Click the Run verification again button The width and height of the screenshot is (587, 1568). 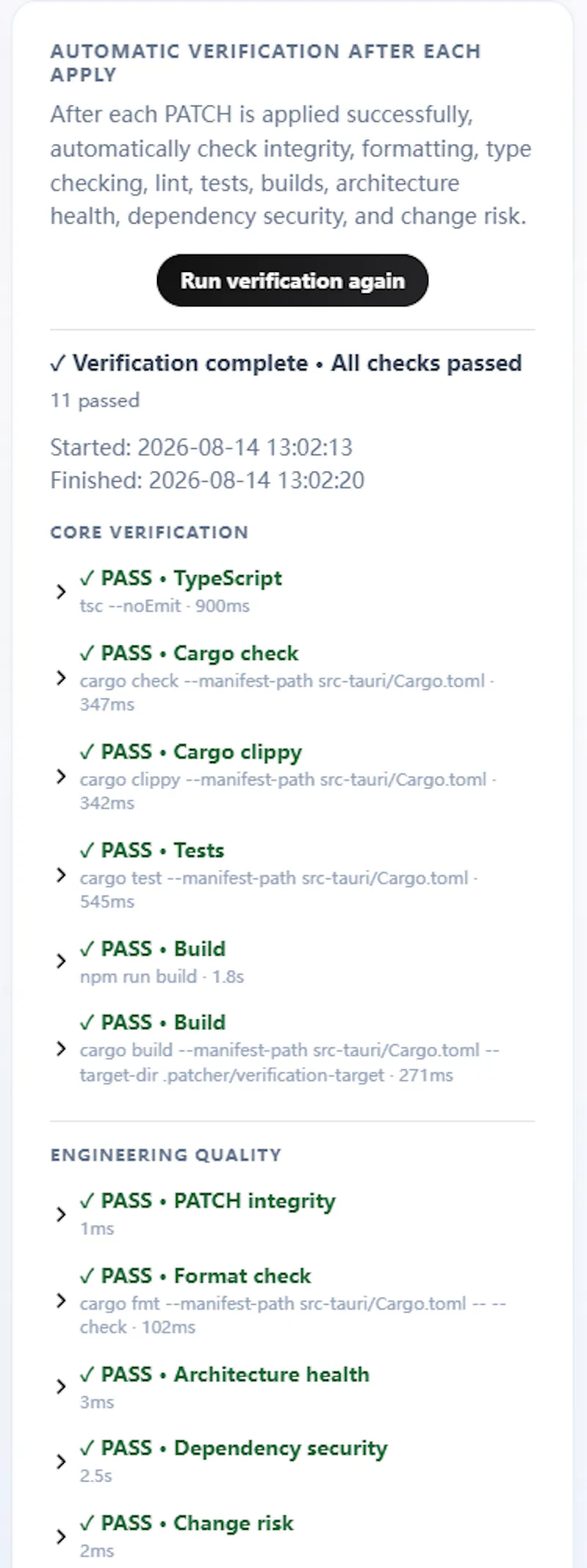tap(292, 281)
